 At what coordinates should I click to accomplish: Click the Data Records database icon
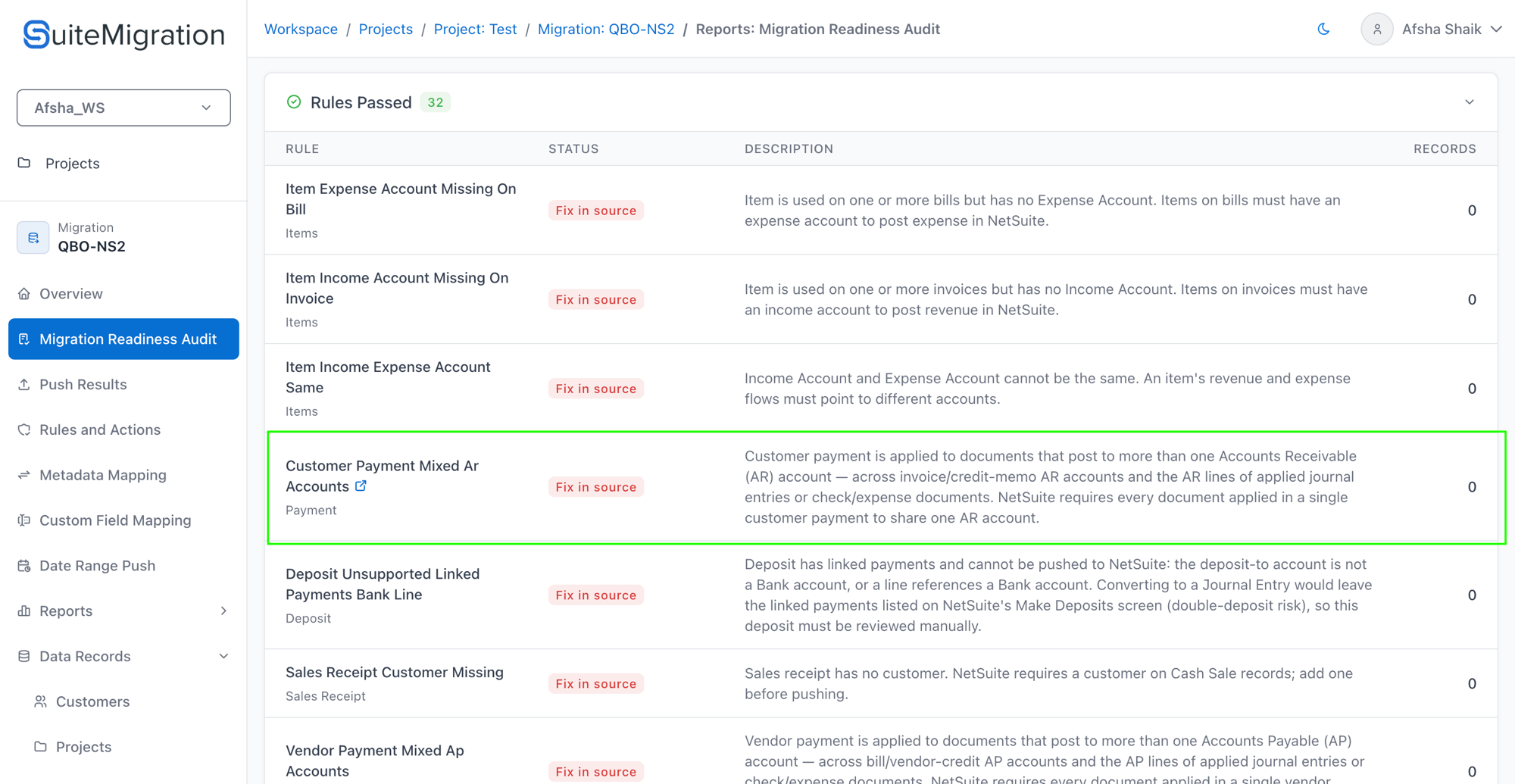pyautogui.click(x=24, y=656)
